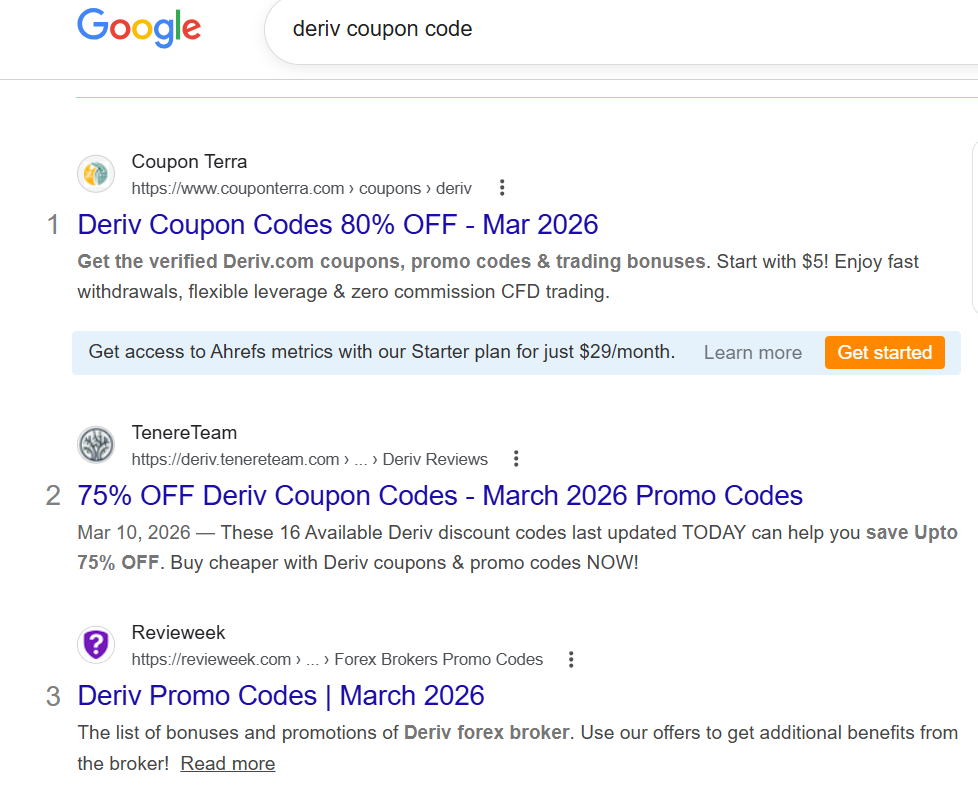Click the Google logo to return home
This screenshot has width=978, height=787.
point(138,30)
